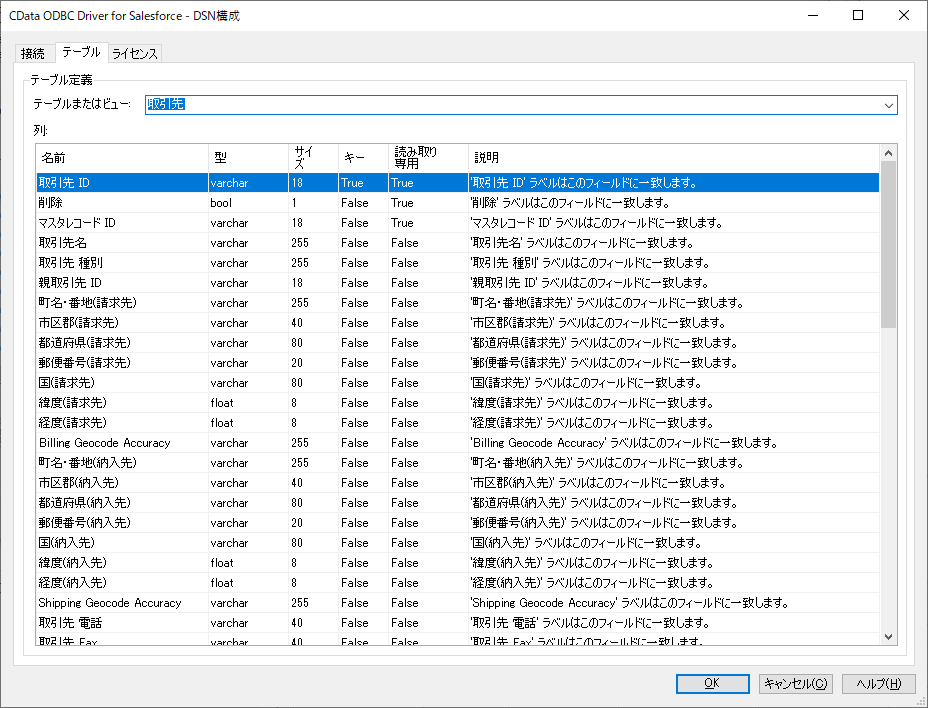Image resolution: width=928 pixels, height=708 pixels.
Task: Select the 親取引先 ID row
Action: [457, 283]
